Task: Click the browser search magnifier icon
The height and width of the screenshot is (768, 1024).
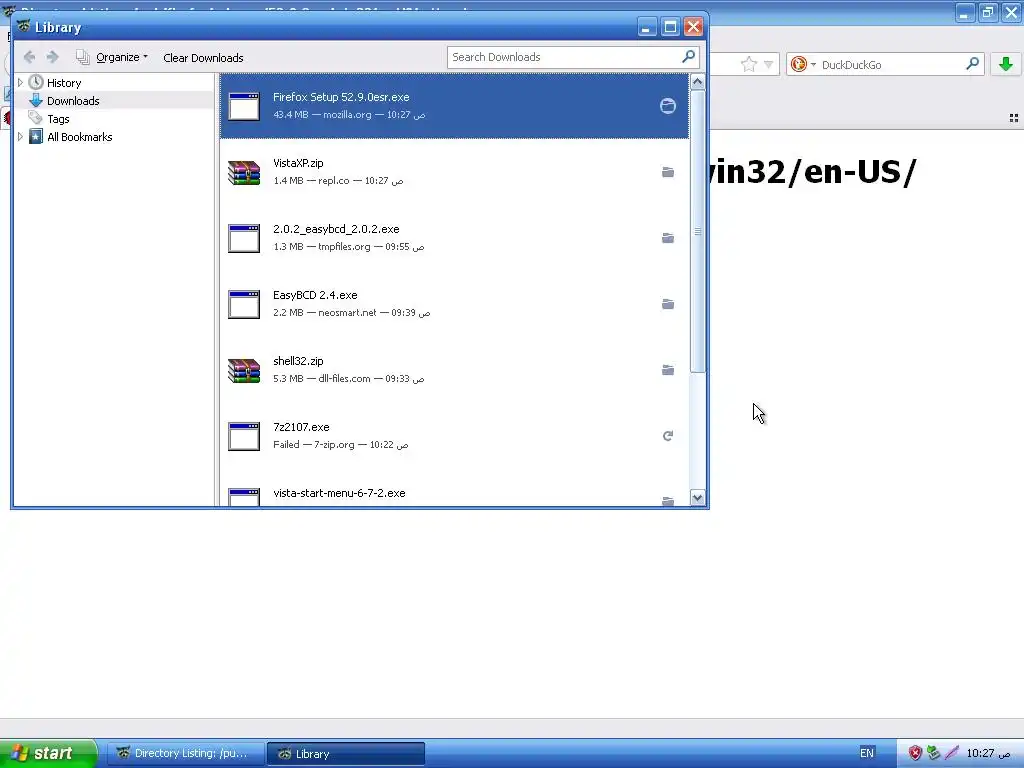Action: coord(972,63)
